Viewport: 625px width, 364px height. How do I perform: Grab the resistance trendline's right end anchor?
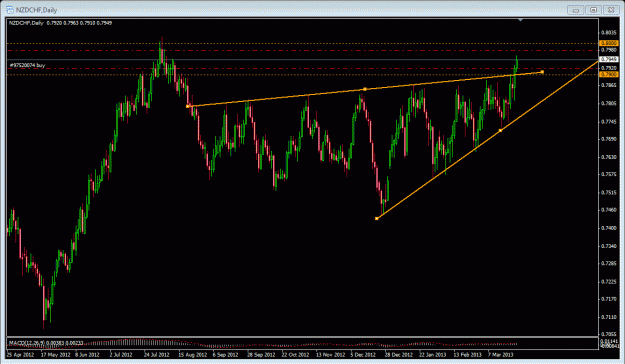pos(542,72)
